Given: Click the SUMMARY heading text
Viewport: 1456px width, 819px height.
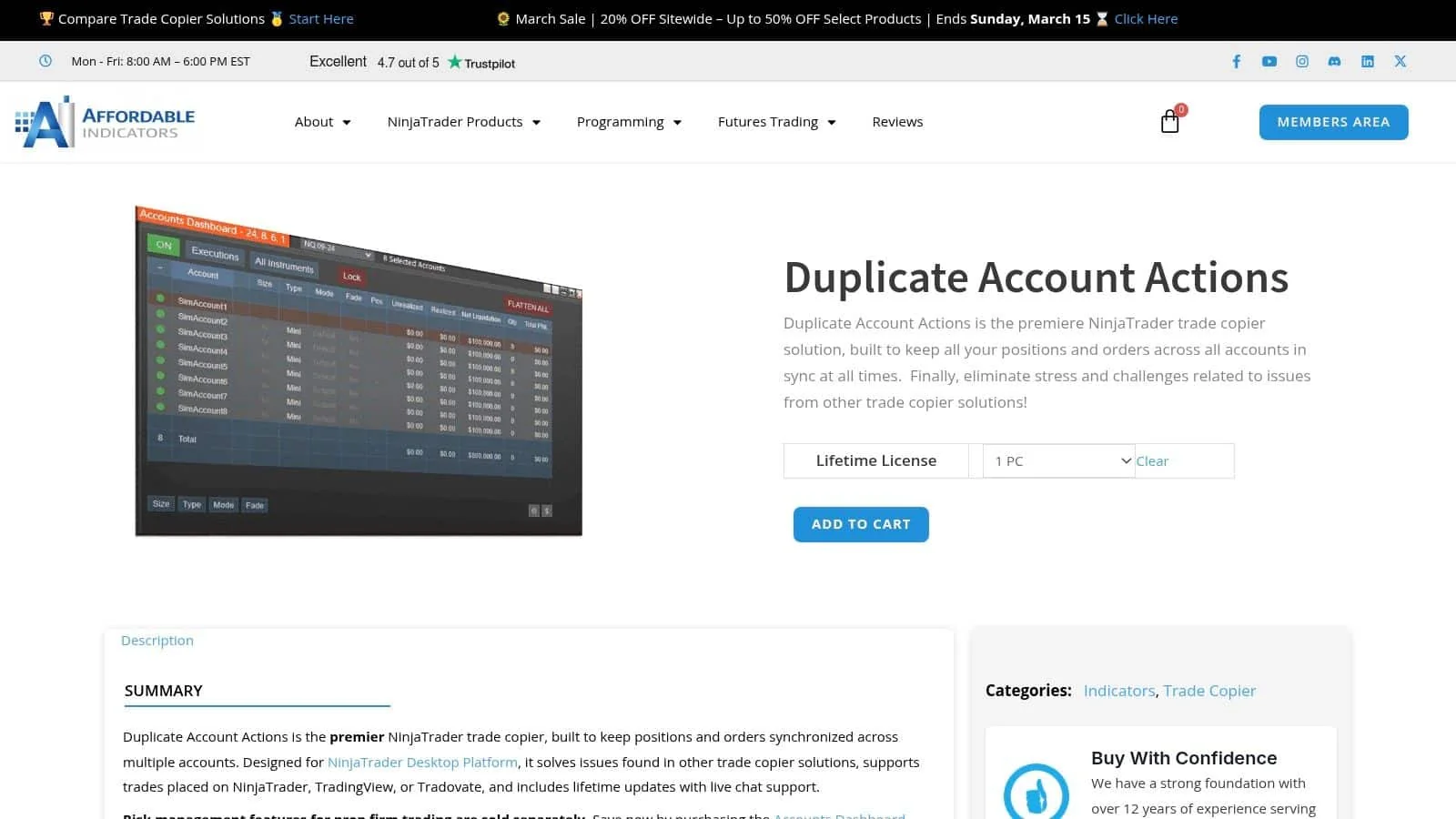Looking at the screenshot, I should tap(164, 691).
